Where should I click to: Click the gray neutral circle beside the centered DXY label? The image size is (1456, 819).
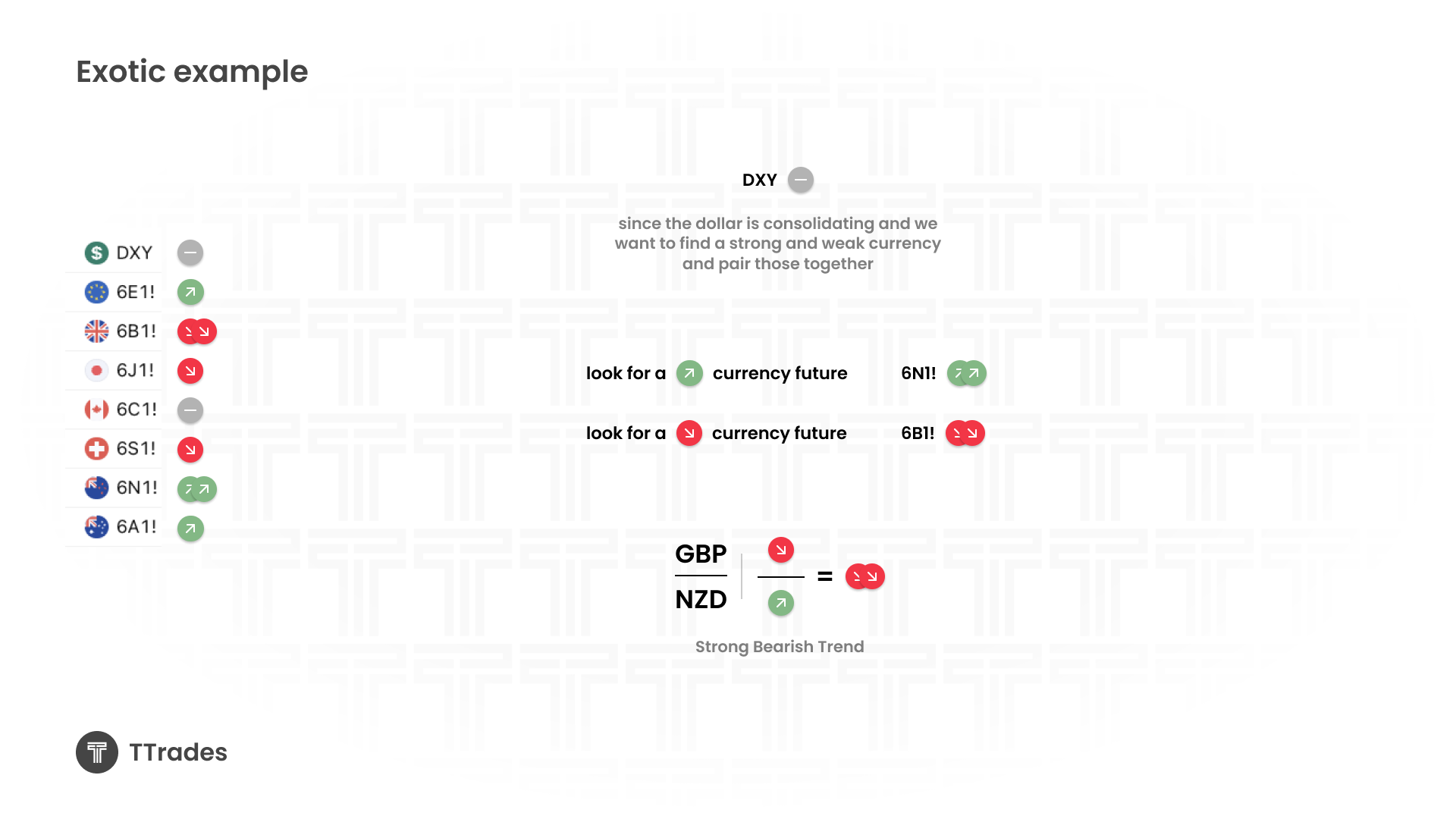800,180
